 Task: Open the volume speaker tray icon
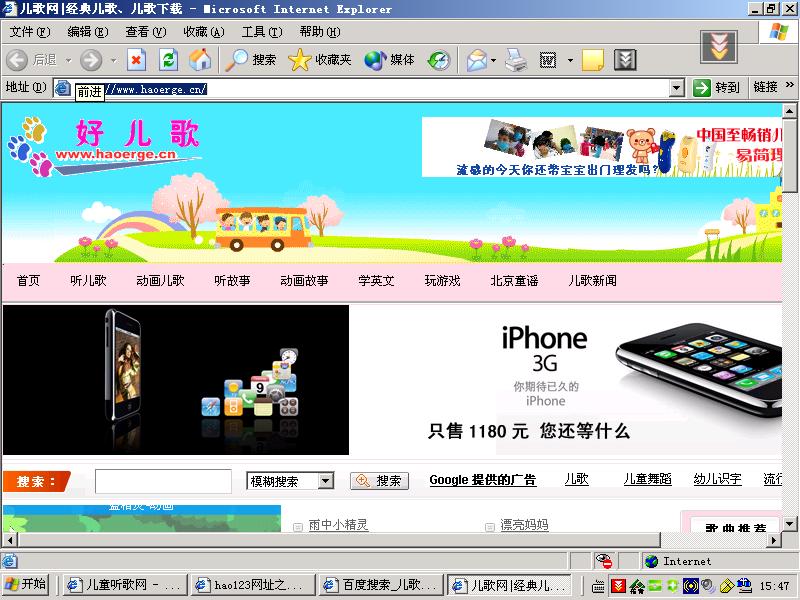(x=708, y=586)
